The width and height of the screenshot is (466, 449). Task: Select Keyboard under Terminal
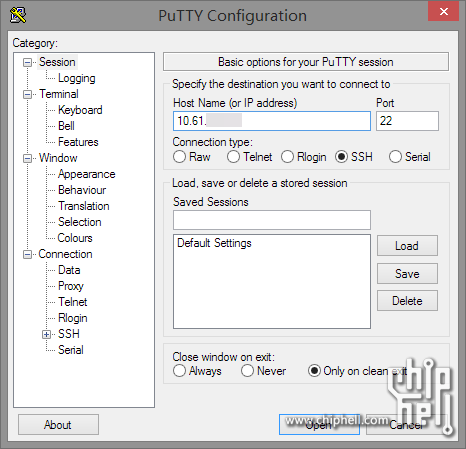click(80, 110)
